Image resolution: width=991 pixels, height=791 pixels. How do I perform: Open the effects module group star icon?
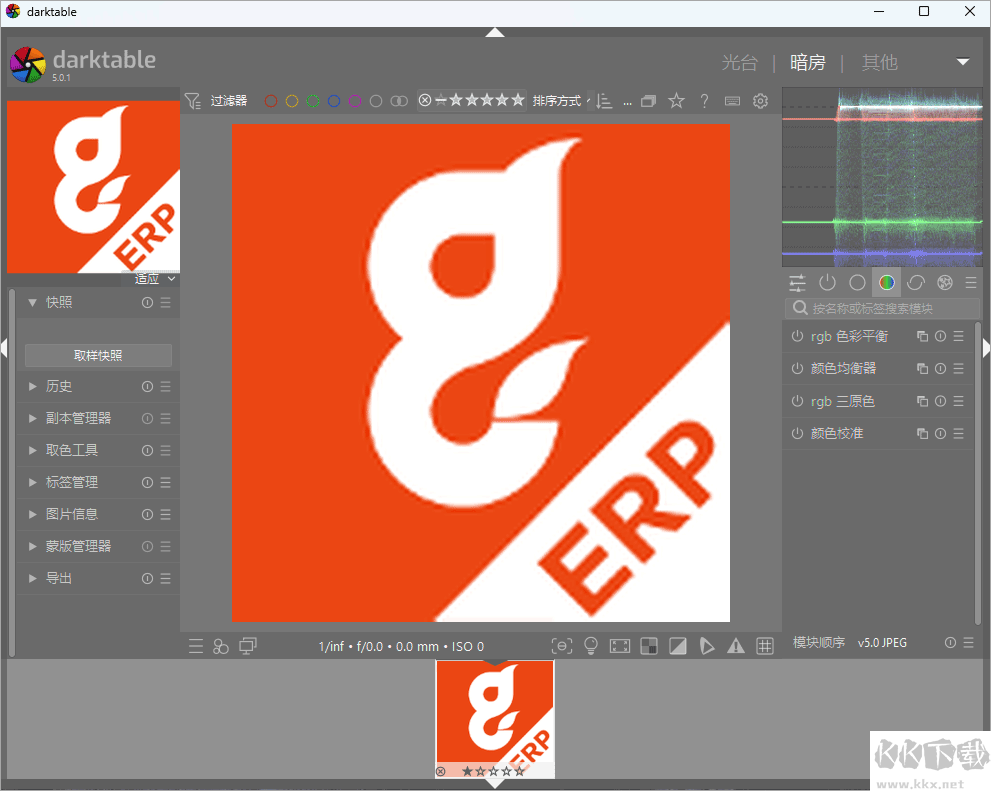click(x=943, y=283)
